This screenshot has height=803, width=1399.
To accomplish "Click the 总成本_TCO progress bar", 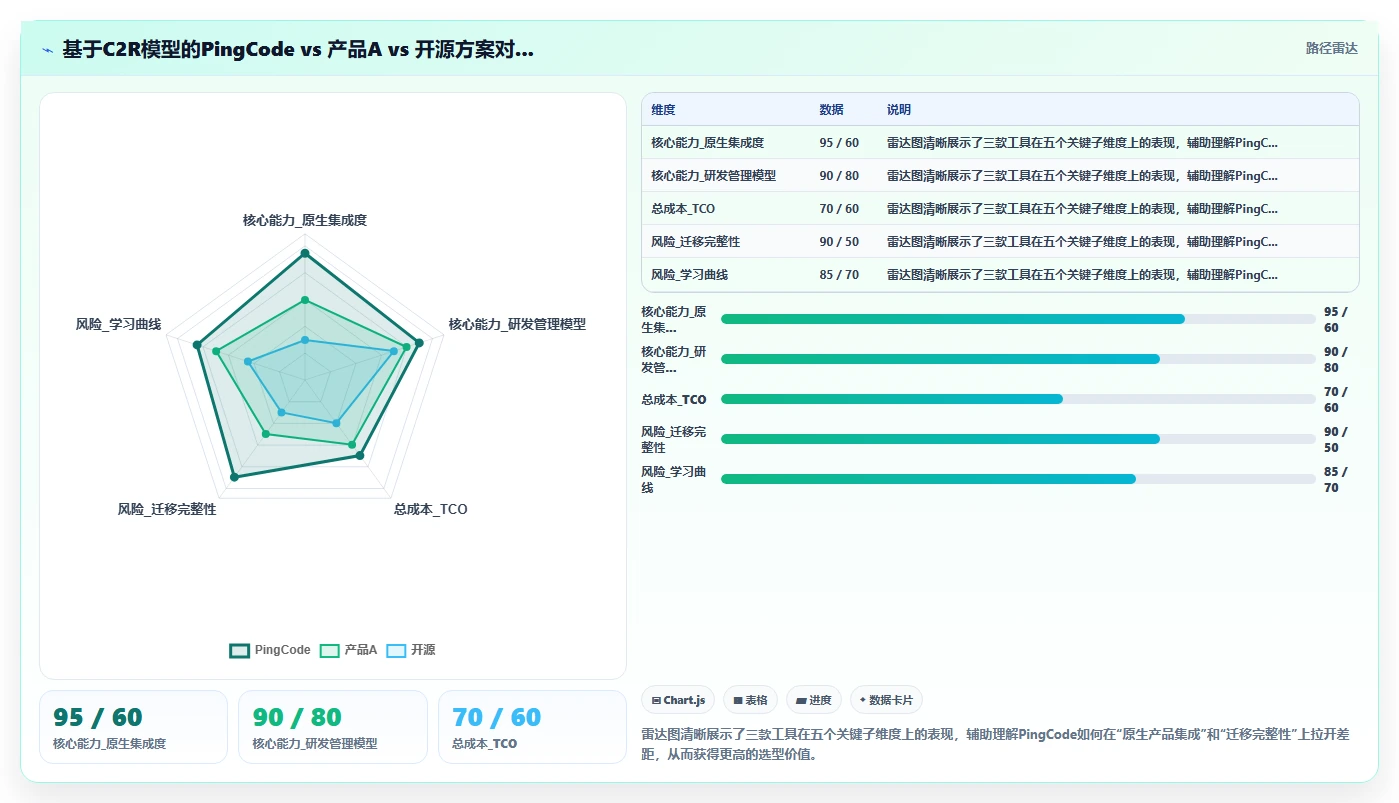I will (1018, 399).
